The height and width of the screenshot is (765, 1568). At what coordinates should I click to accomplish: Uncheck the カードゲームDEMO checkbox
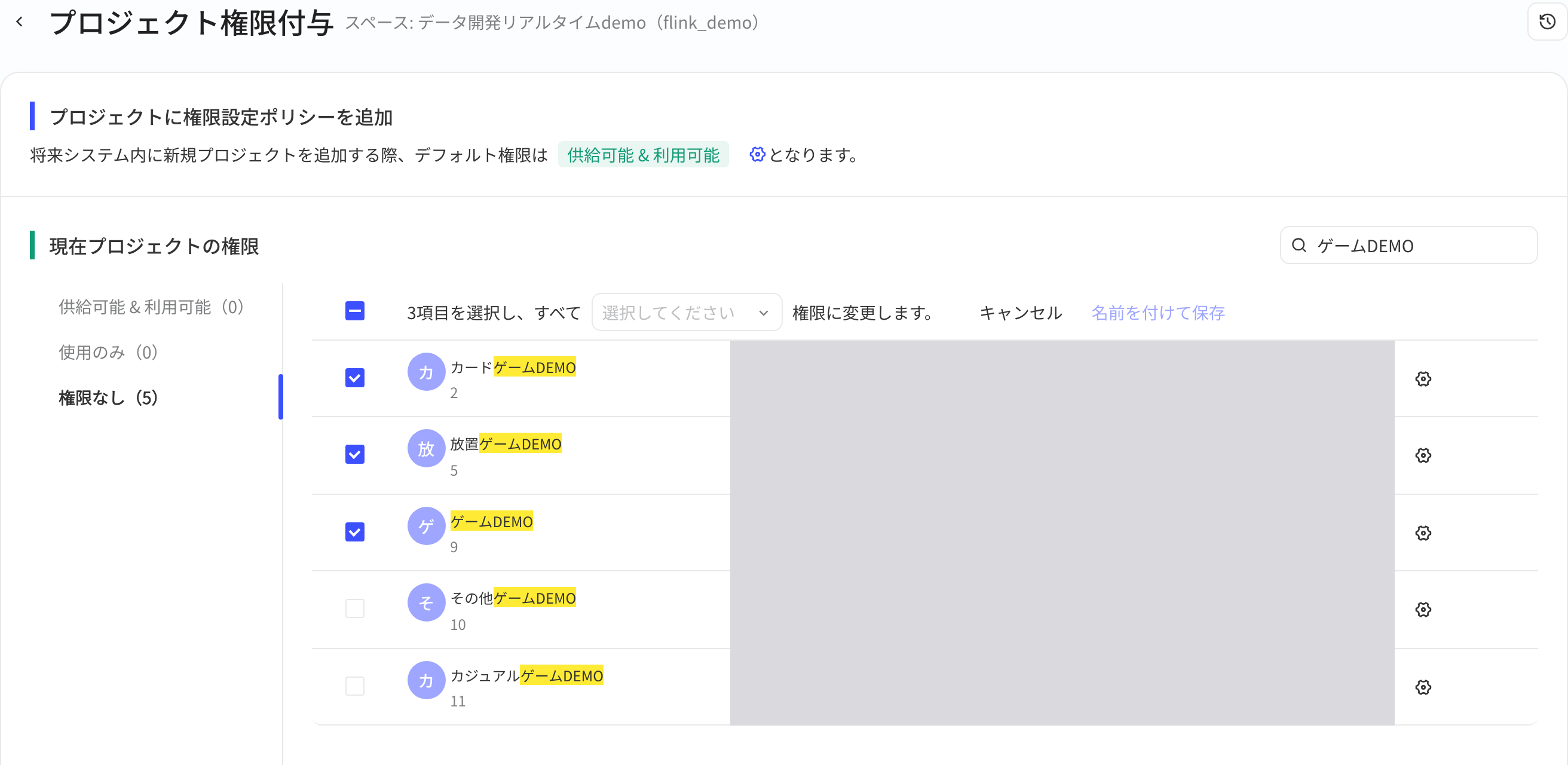click(355, 378)
